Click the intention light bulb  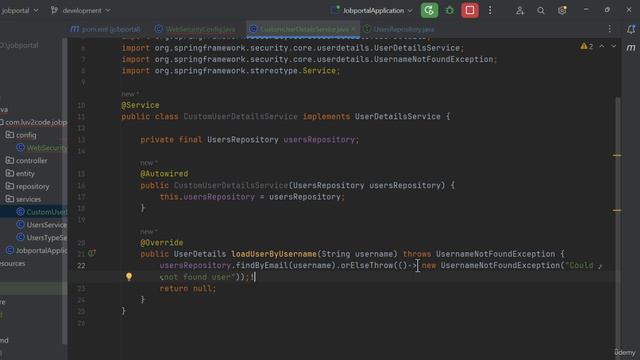click(129, 277)
